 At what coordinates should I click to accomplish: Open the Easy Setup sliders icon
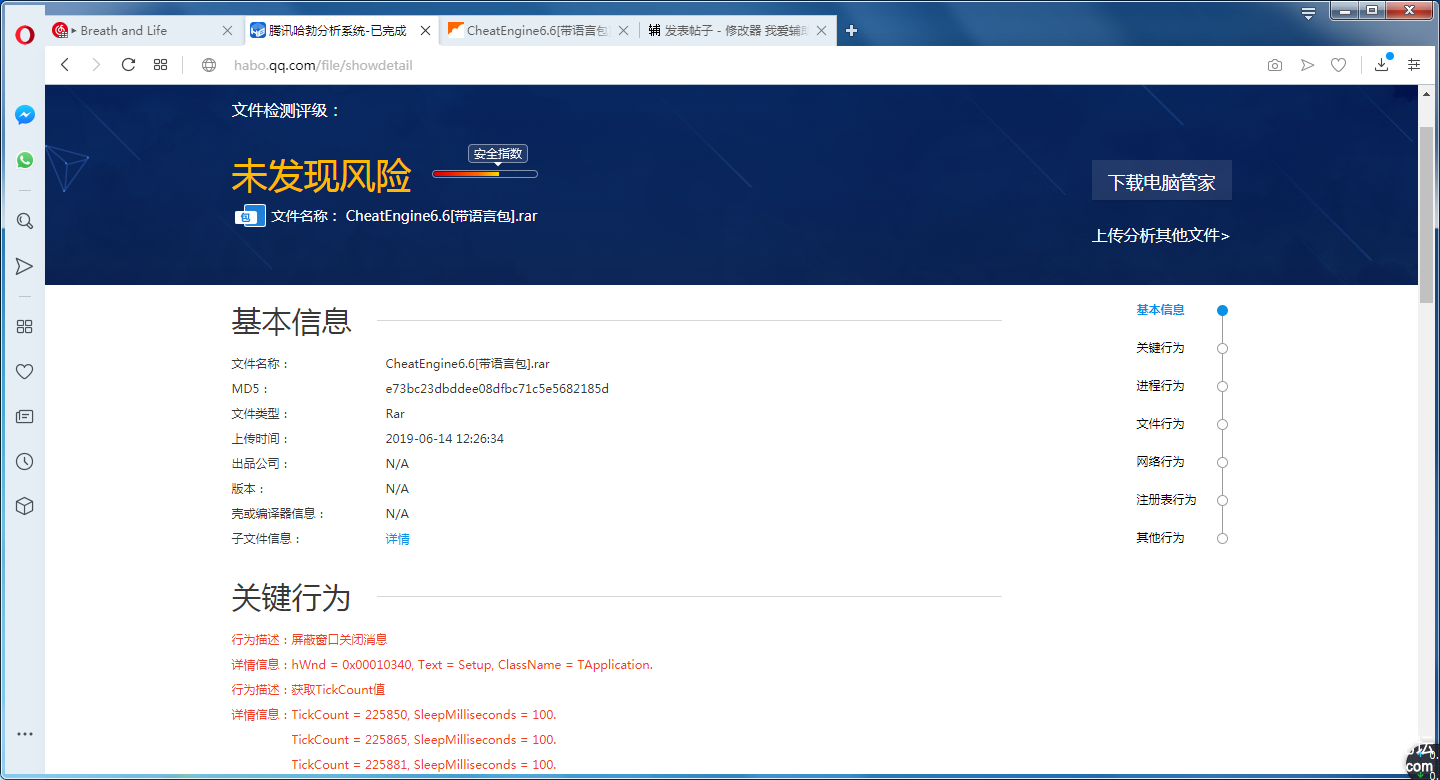click(1414, 64)
